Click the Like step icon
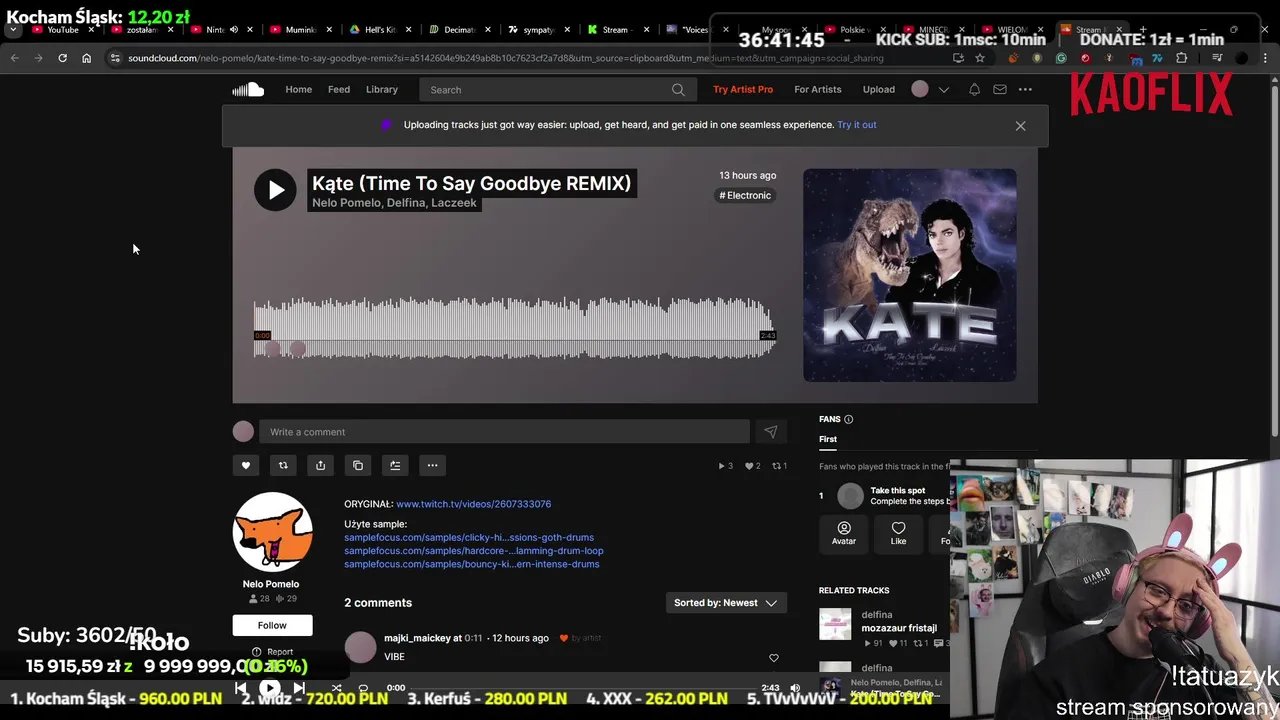1280x720 pixels. coord(898,533)
